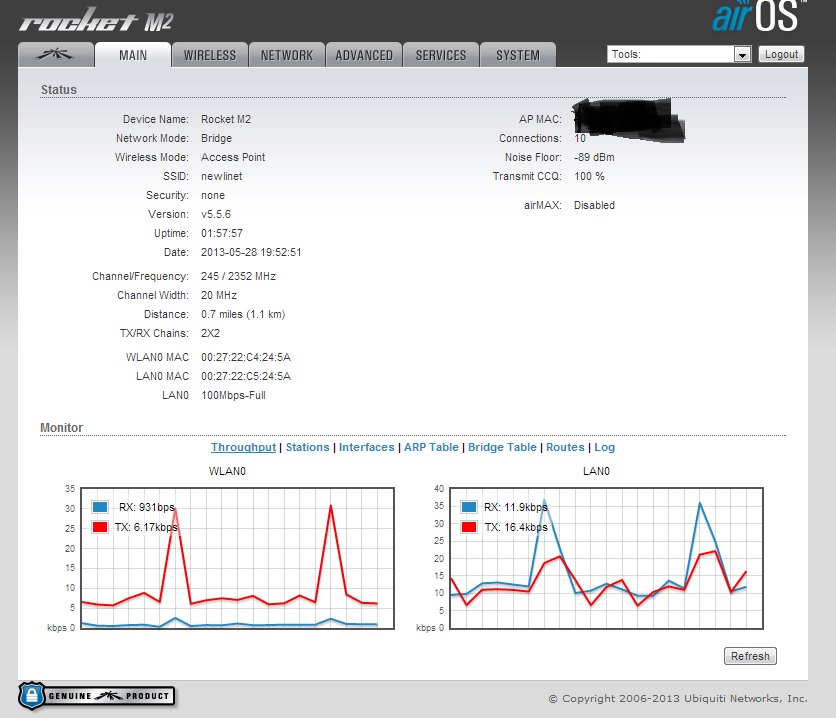836x718 pixels.
Task: Click the LAN0 MAC address 00:27:22:C5:24:5A
Action: point(246,376)
